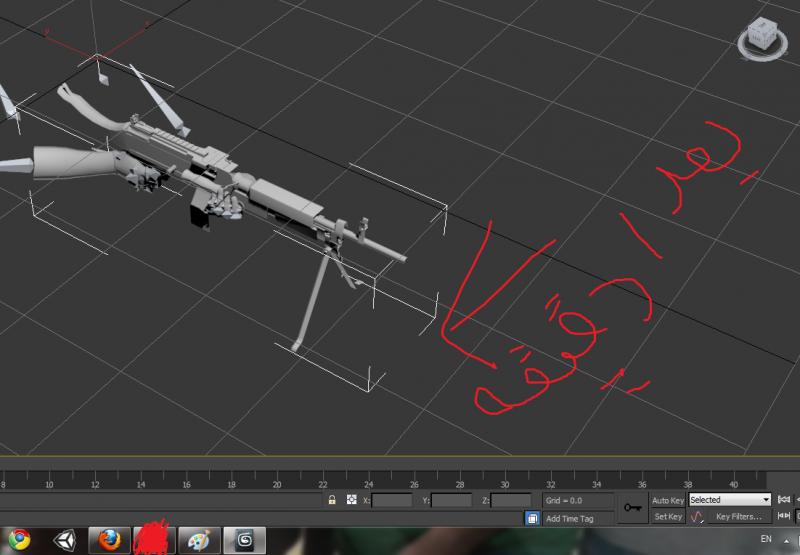Screen dimensions: 800x555
Task: Click the Y coordinate input field
Action: [451, 500]
